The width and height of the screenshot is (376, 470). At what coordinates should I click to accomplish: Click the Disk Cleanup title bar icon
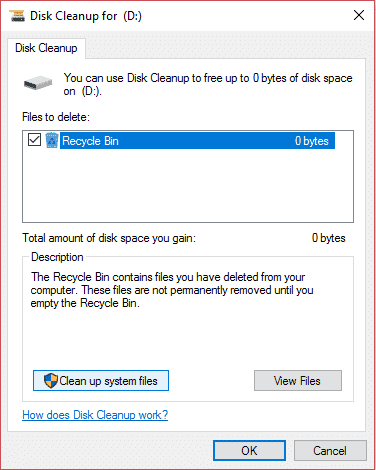17,16
